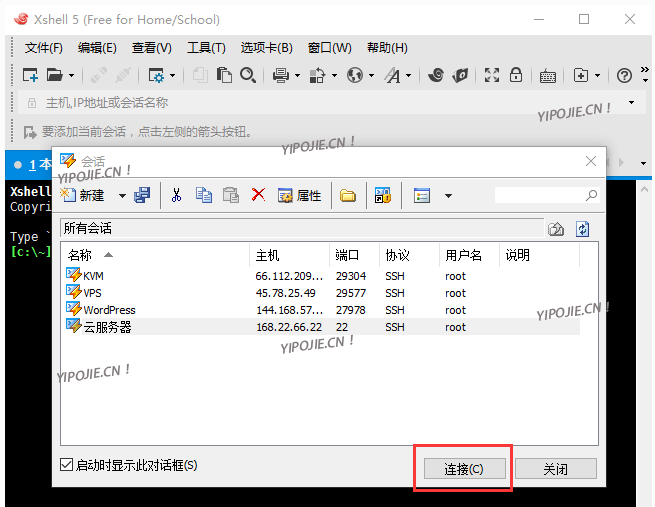Expand the Print dropdown arrow
The image size is (655, 507).
297,76
